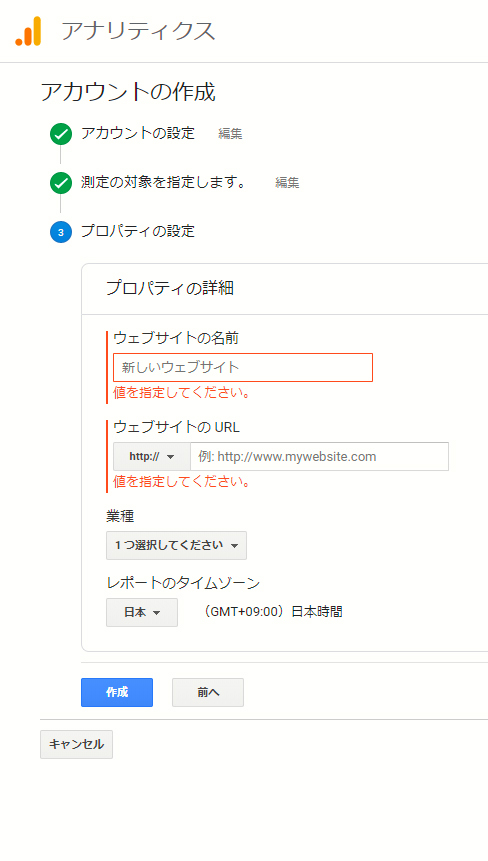This screenshot has width=488, height=861.
Task: Edit 測定の対象 step via 編集 link
Action: [x=287, y=183]
